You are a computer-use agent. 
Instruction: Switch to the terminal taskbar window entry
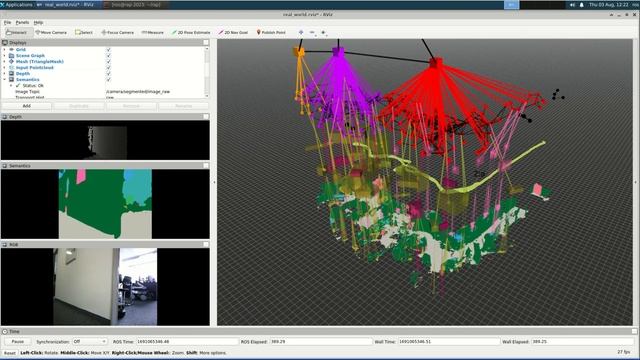point(135,5)
